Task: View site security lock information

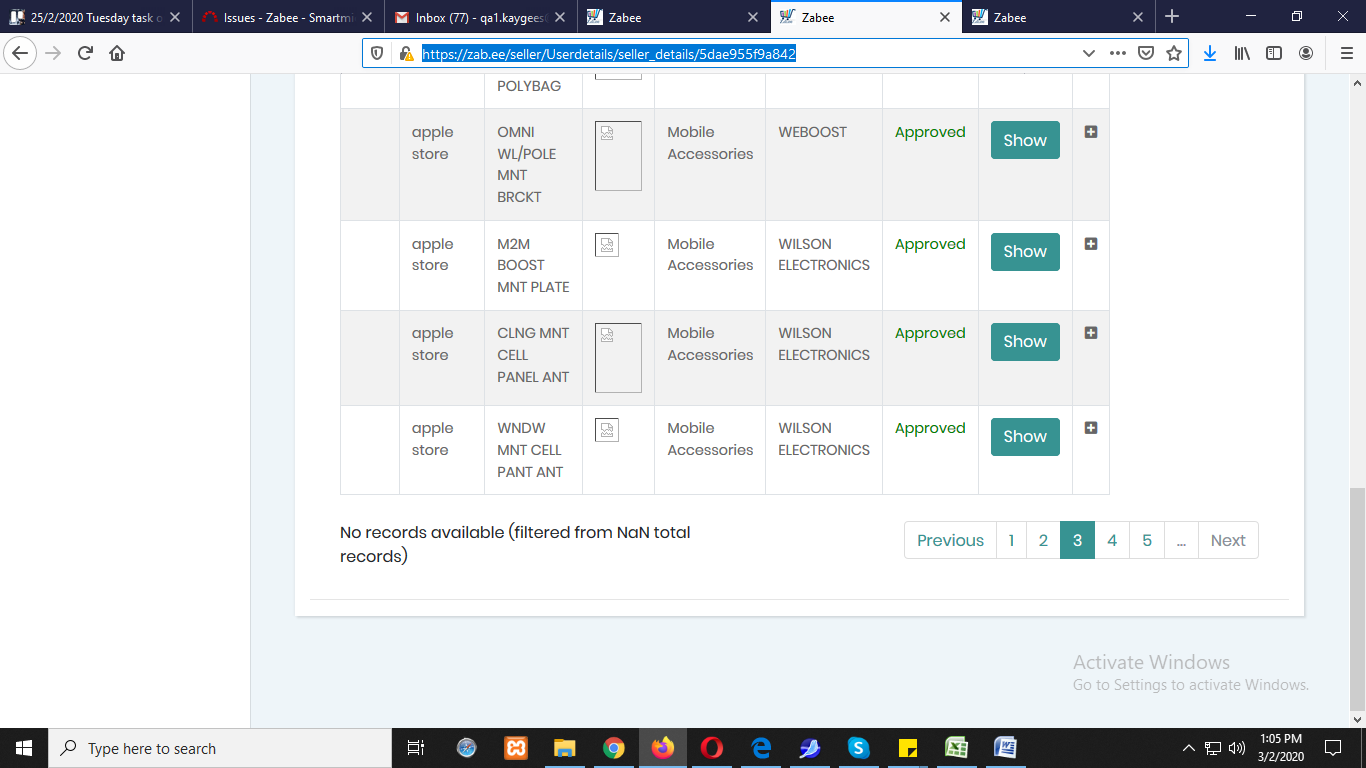Action: [405, 54]
